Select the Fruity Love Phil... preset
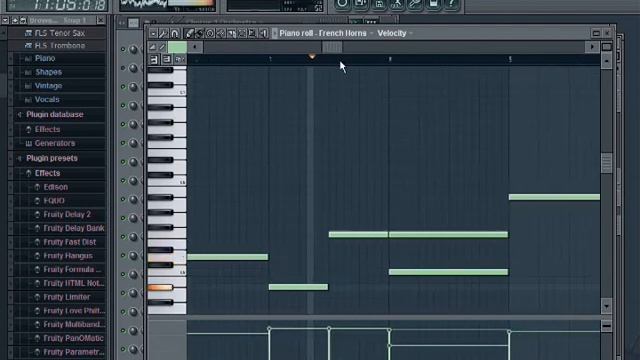 coord(74,311)
